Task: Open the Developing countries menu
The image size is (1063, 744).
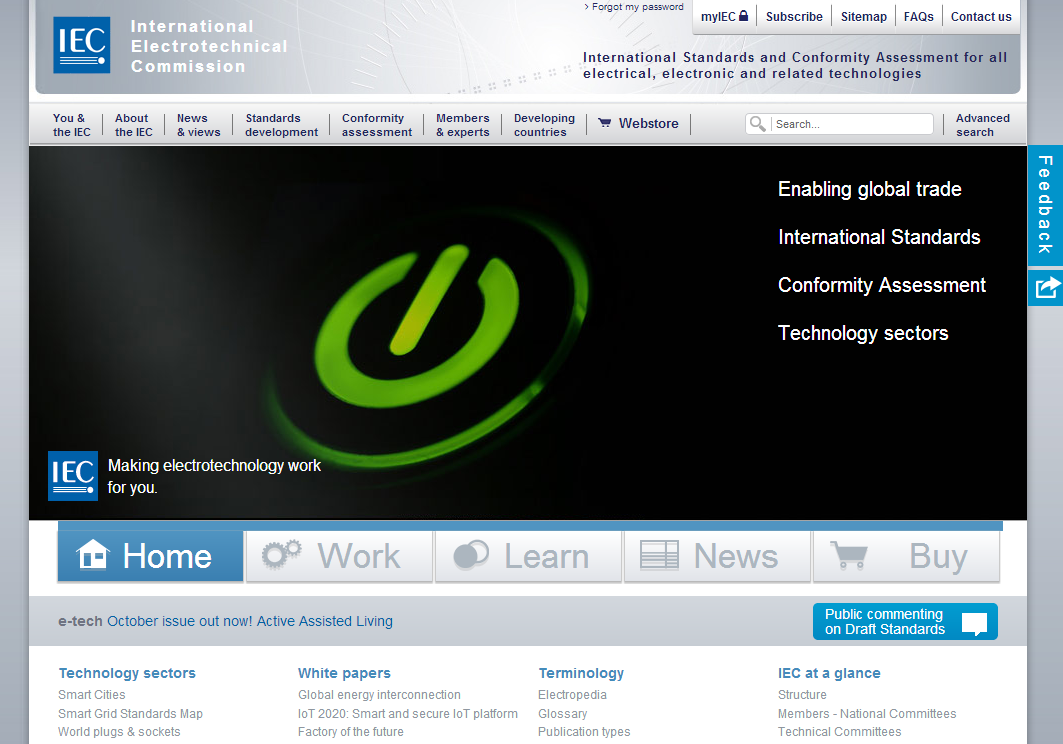Action: pyautogui.click(x=544, y=125)
